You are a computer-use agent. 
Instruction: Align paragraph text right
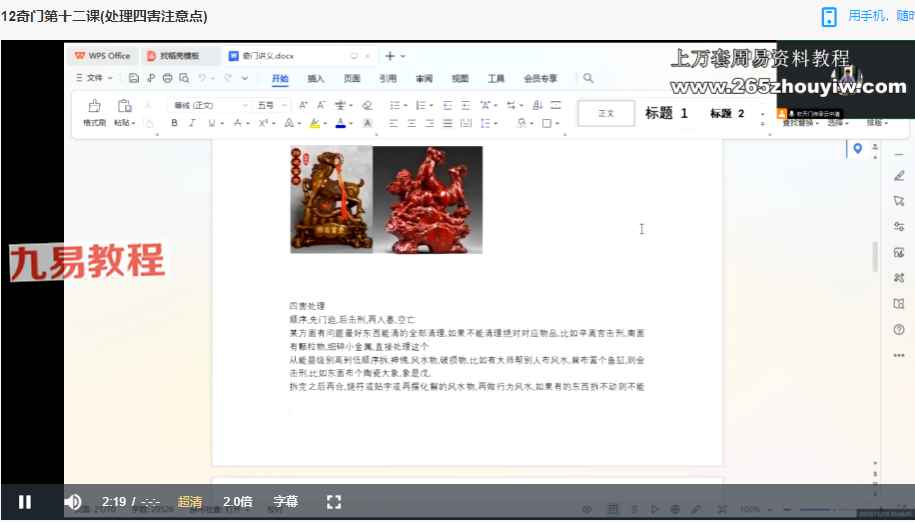pyautogui.click(x=429, y=123)
